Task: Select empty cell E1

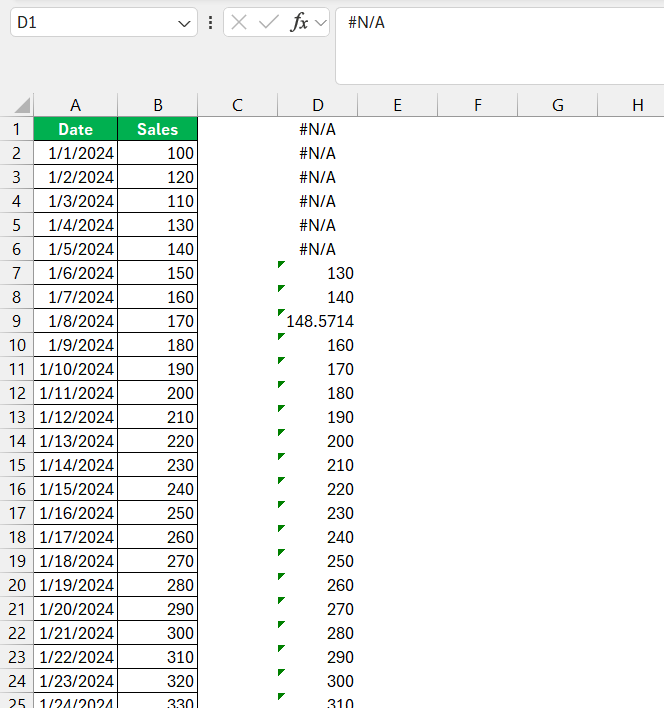Action: point(397,129)
